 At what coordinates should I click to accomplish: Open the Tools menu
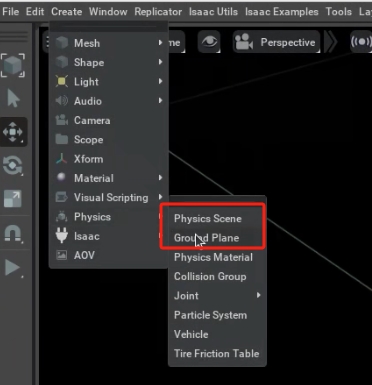coord(339,12)
